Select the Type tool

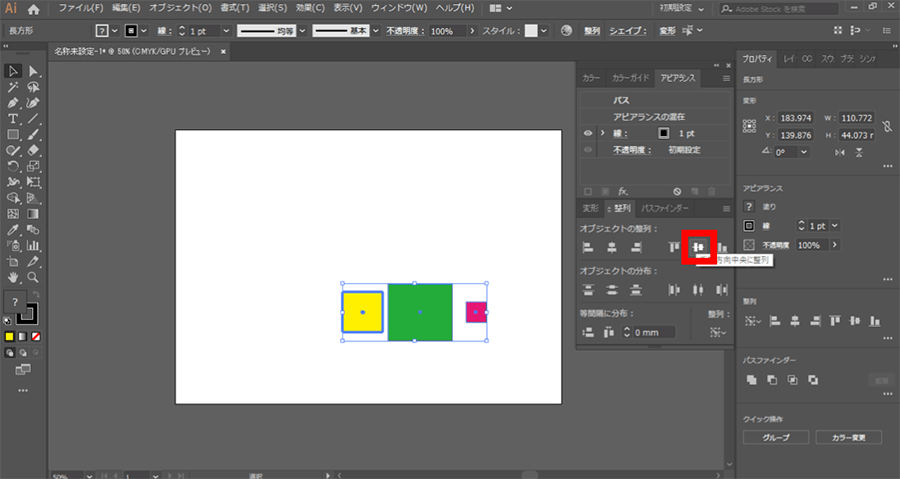13,119
